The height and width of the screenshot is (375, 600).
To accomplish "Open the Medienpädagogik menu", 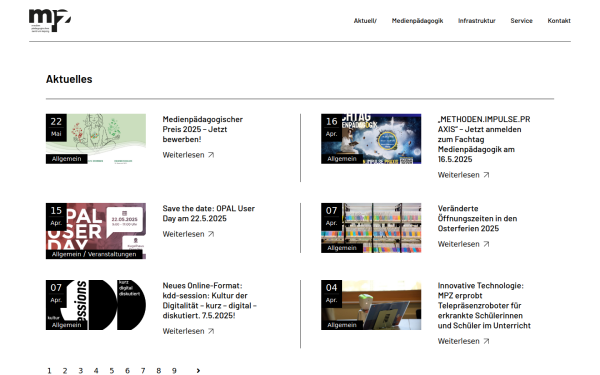I will [417, 21].
